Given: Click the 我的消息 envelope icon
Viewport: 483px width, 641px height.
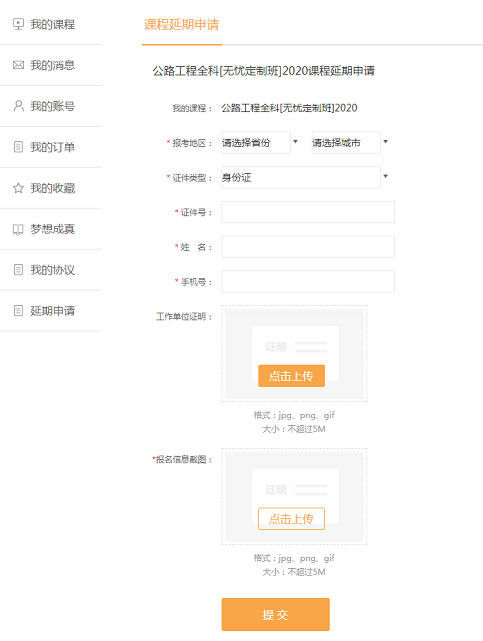Looking at the screenshot, I should point(18,65).
